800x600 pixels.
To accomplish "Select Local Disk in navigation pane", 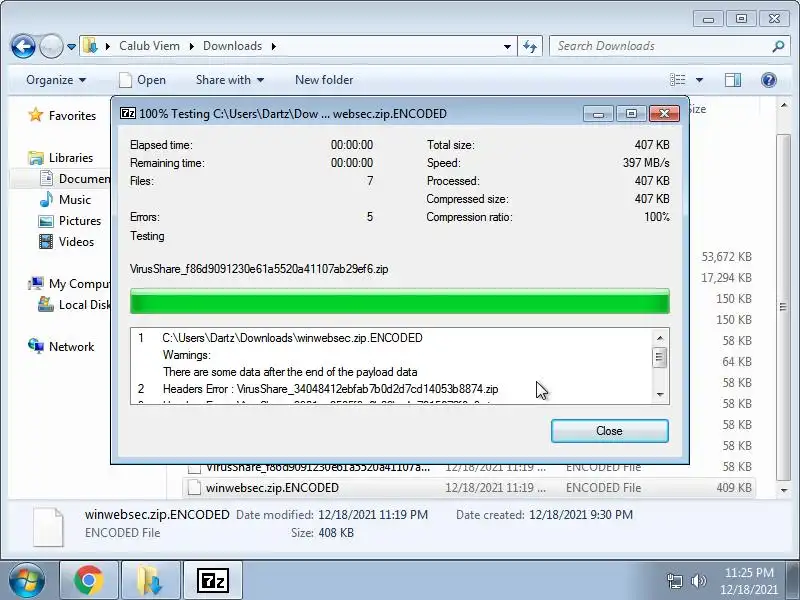I will [84, 305].
